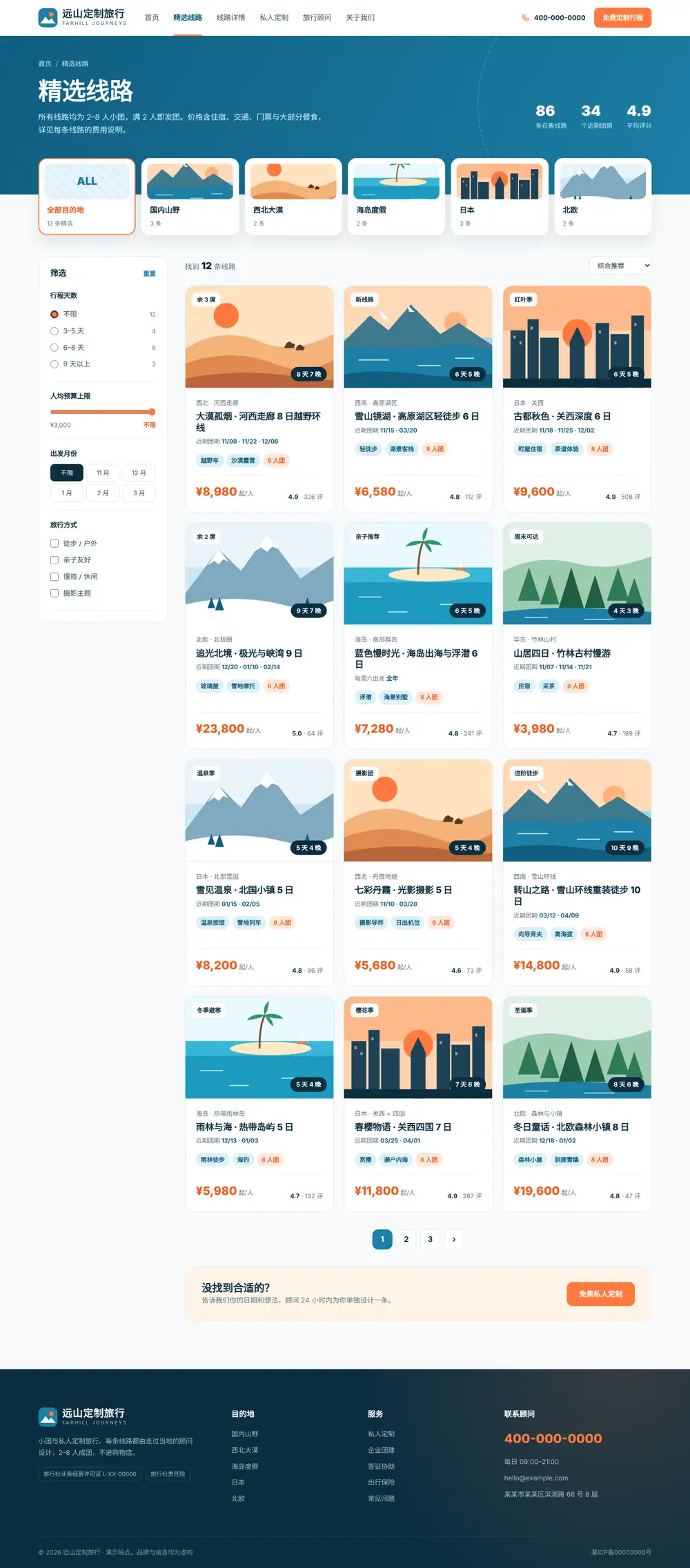Open the 旅行顾问 nav item
Screen dimensions: 690x1568
[x=317, y=18]
